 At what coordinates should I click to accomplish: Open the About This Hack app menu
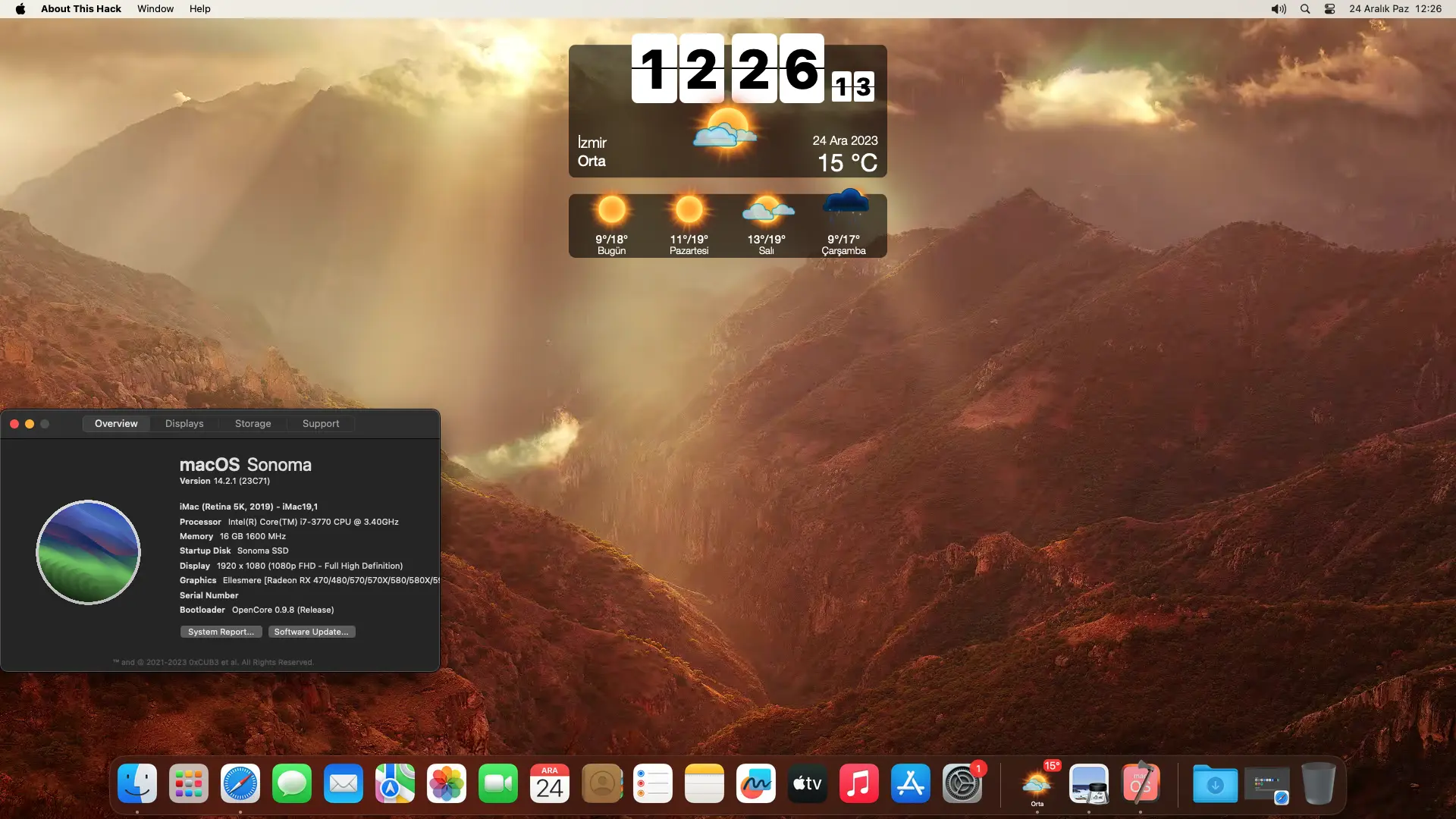click(81, 9)
